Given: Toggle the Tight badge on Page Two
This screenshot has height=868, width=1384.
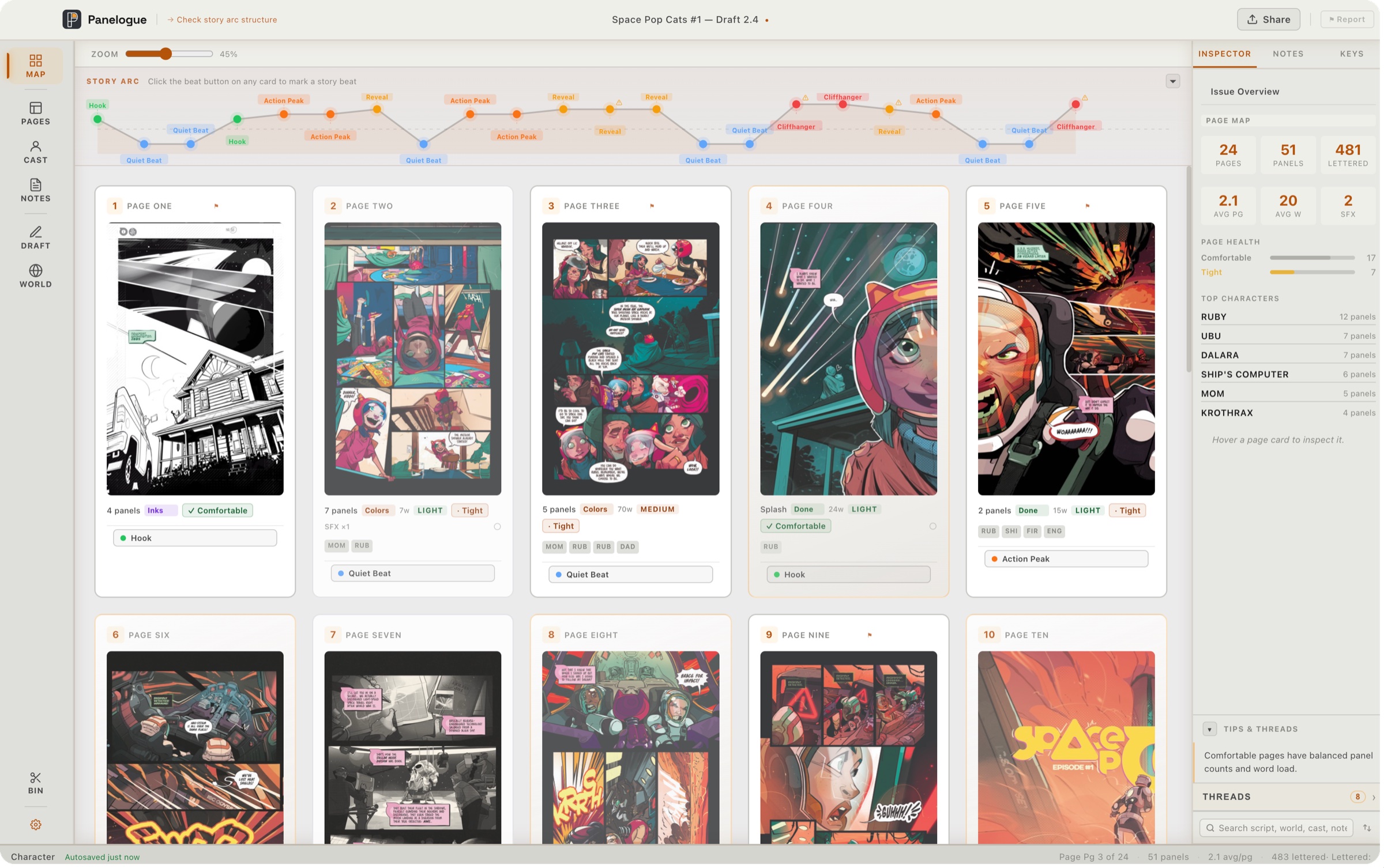Looking at the screenshot, I should point(471,512).
